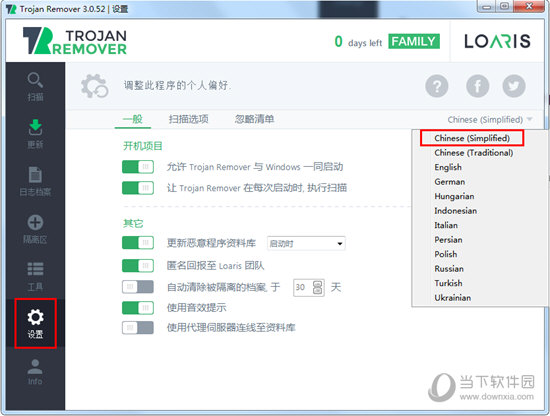Click the help question mark icon
Screen dimensions: 550x416
tap(437, 86)
